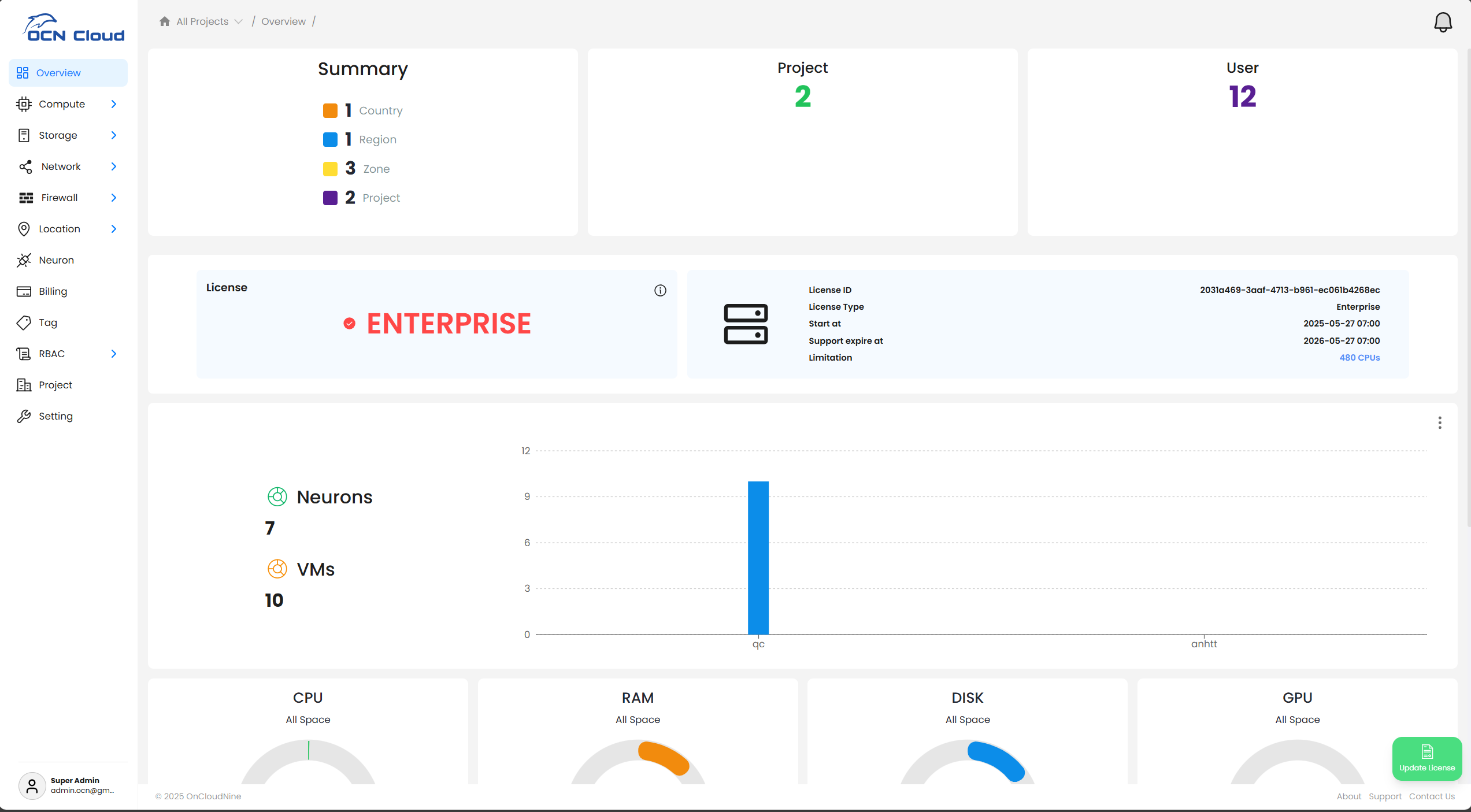The height and width of the screenshot is (812, 1471).
Task: Click the home icon in breadcrumb
Action: [x=165, y=21]
